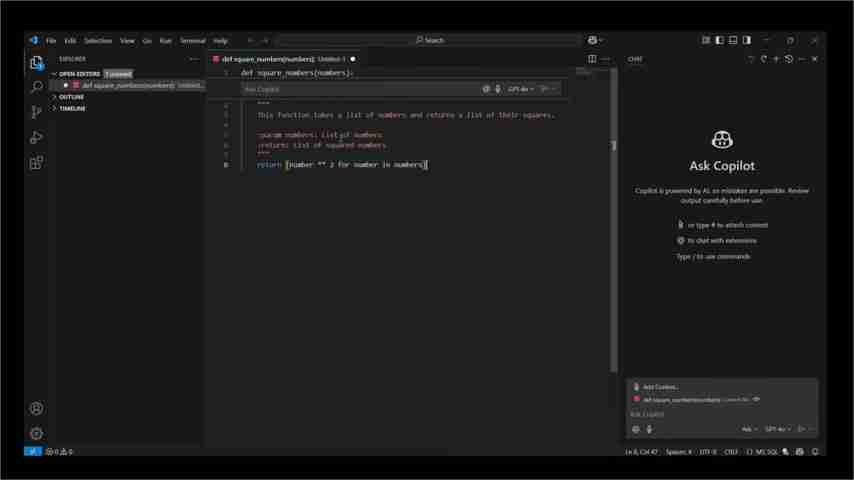Click Spaces indentation in status bar
Viewport: 854px width, 480px height.
[x=678, y=452]
